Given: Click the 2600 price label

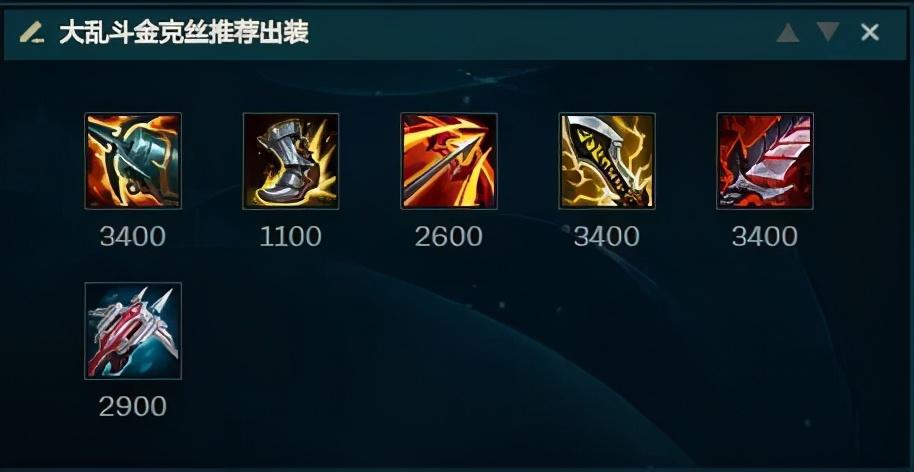Looking at the screenshot, I should [x=448, y=237].
